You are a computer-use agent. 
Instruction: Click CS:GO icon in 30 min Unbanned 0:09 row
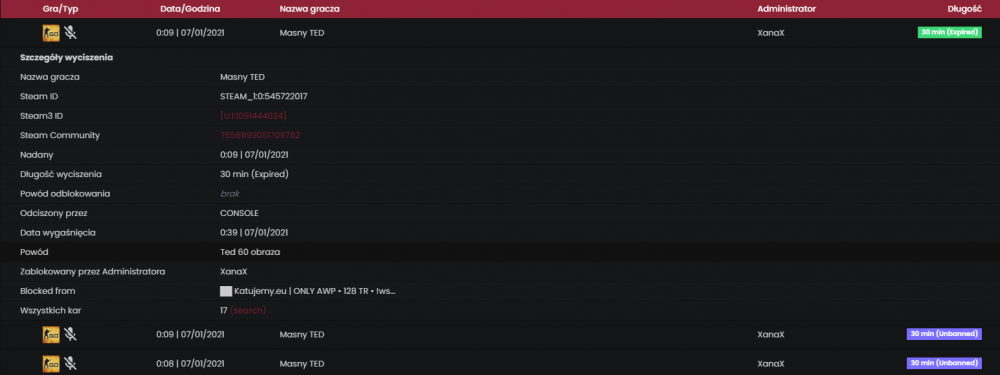coord(51,334)
